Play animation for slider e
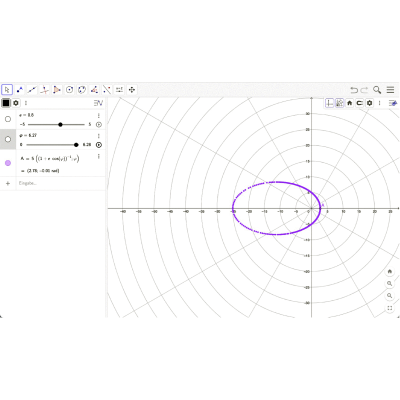Viewport: 400px width, 400px height. (99, 125)
